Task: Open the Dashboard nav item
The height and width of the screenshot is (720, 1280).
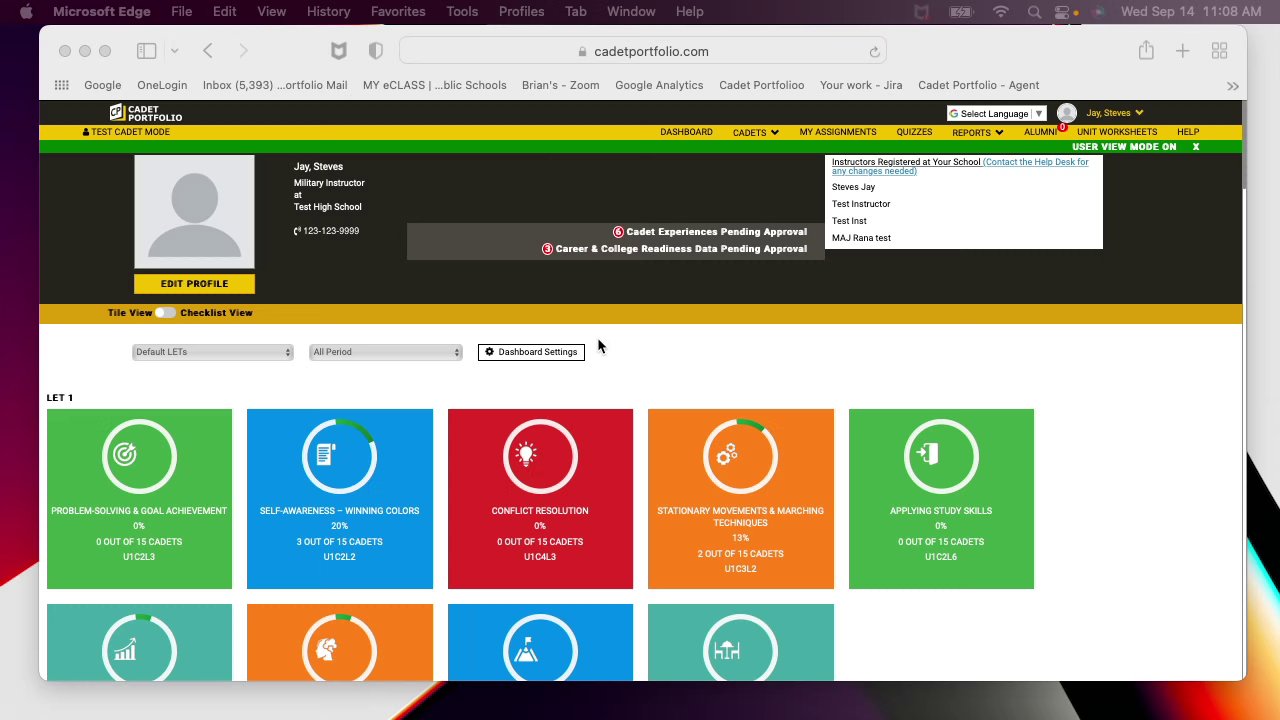Action: tap(686, 132)
